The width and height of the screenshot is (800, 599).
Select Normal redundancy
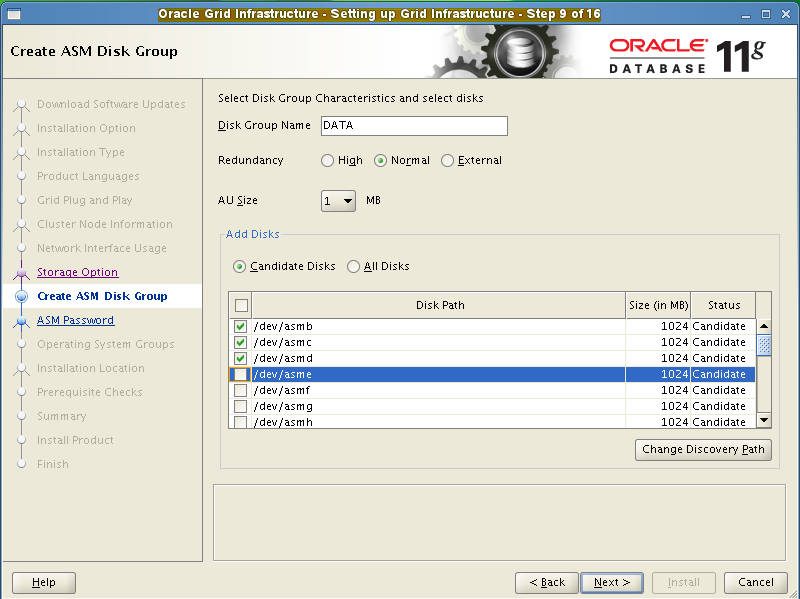(x=381, y=160)
